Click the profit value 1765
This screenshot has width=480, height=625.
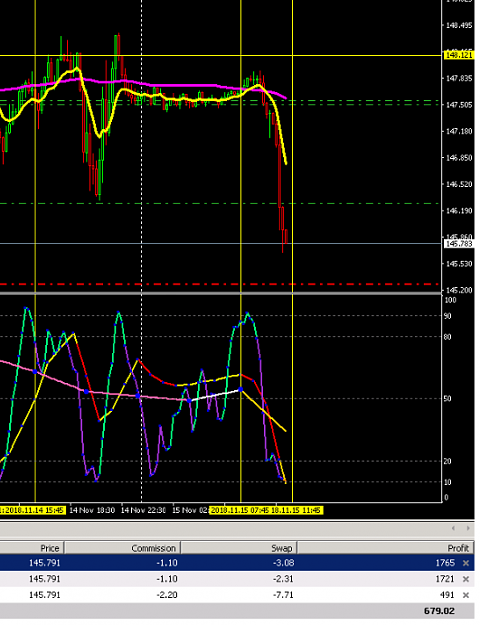click(445, 563)
